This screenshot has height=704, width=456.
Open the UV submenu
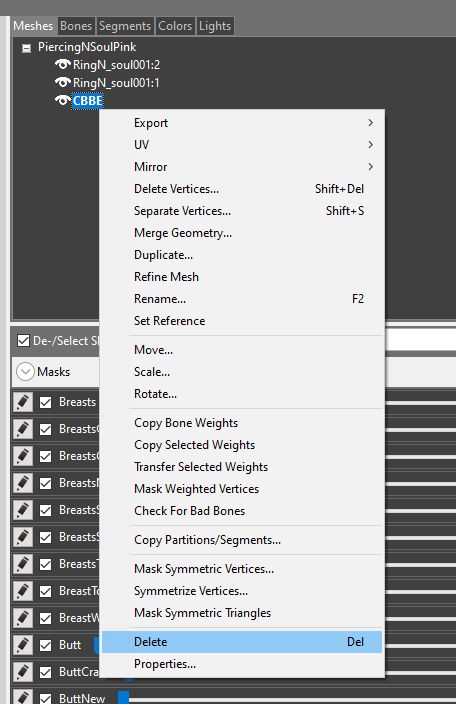[x=242, y=145]
